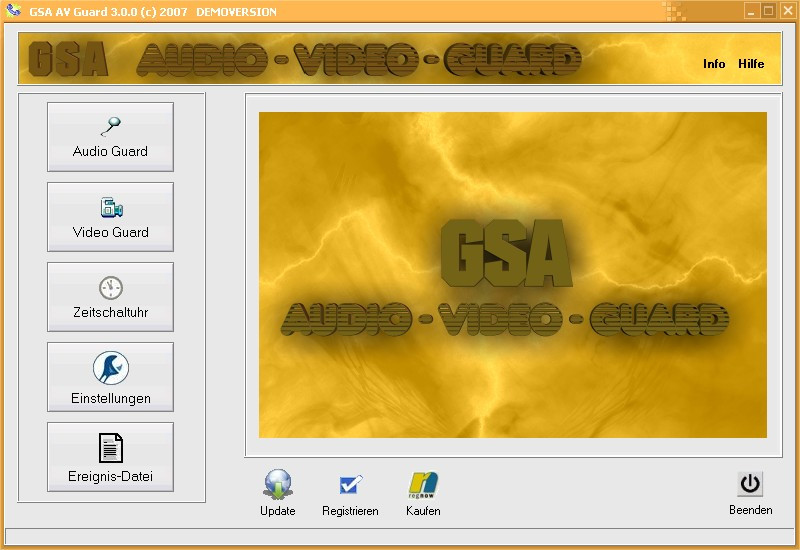Open the Ereignis-Datei log
The width and height of the screenshot is (800, 550).
110,457
